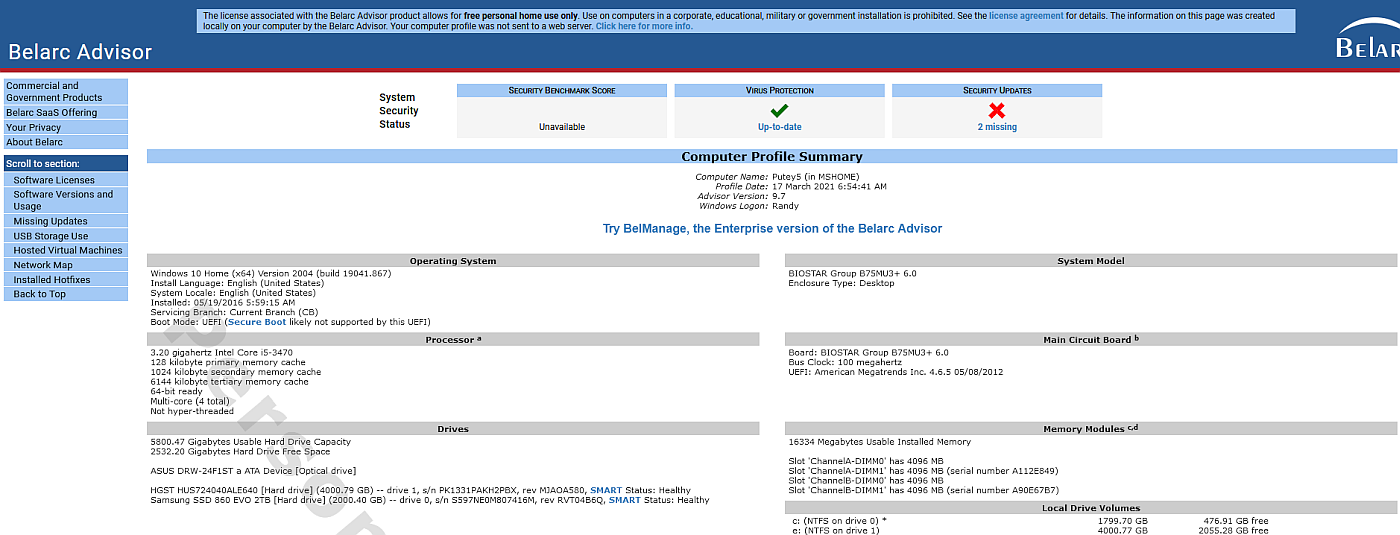Click the Drives section header
1400x535 pixels.
point(453,429)
